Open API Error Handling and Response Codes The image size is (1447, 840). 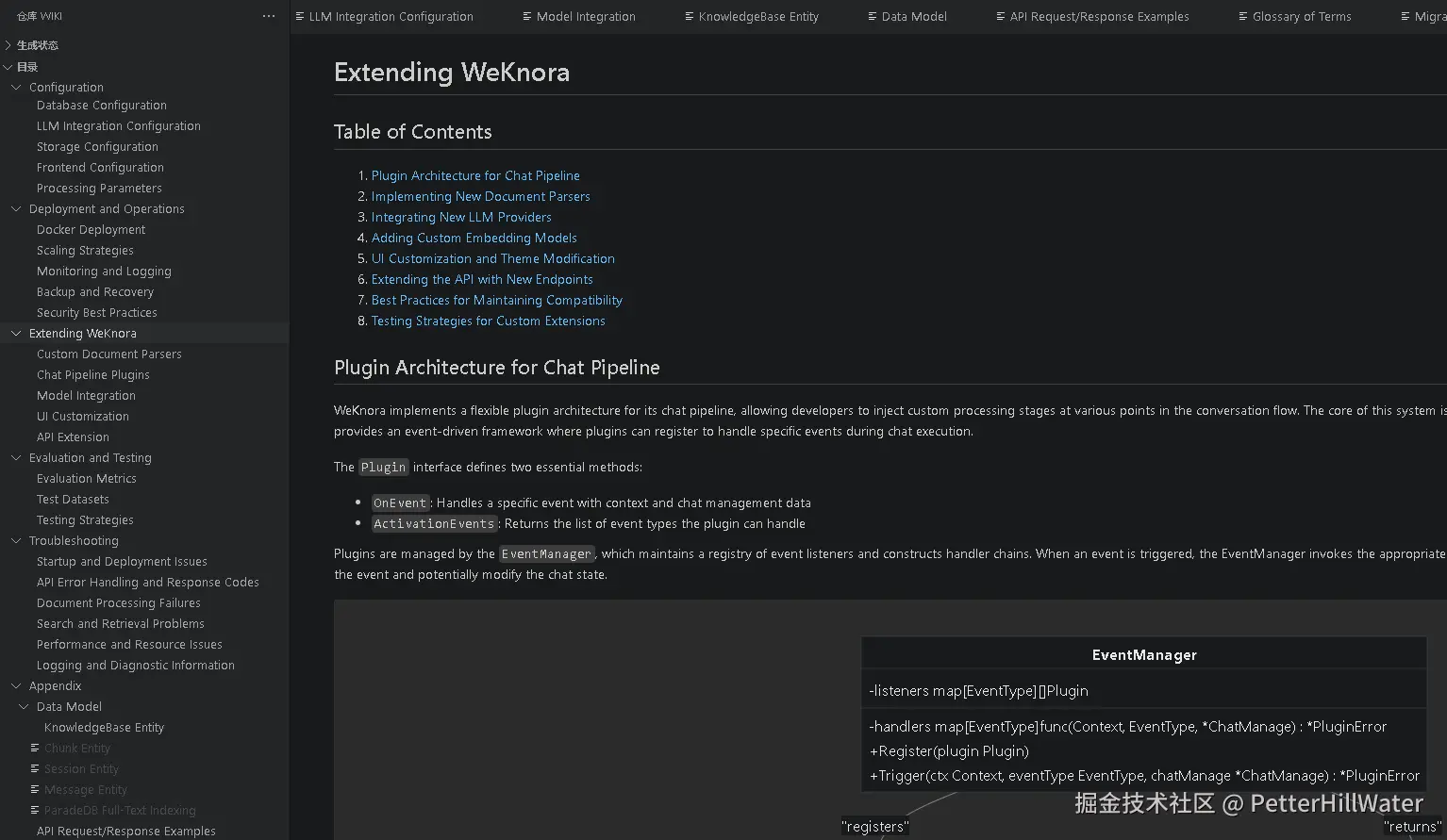[148, 583]
